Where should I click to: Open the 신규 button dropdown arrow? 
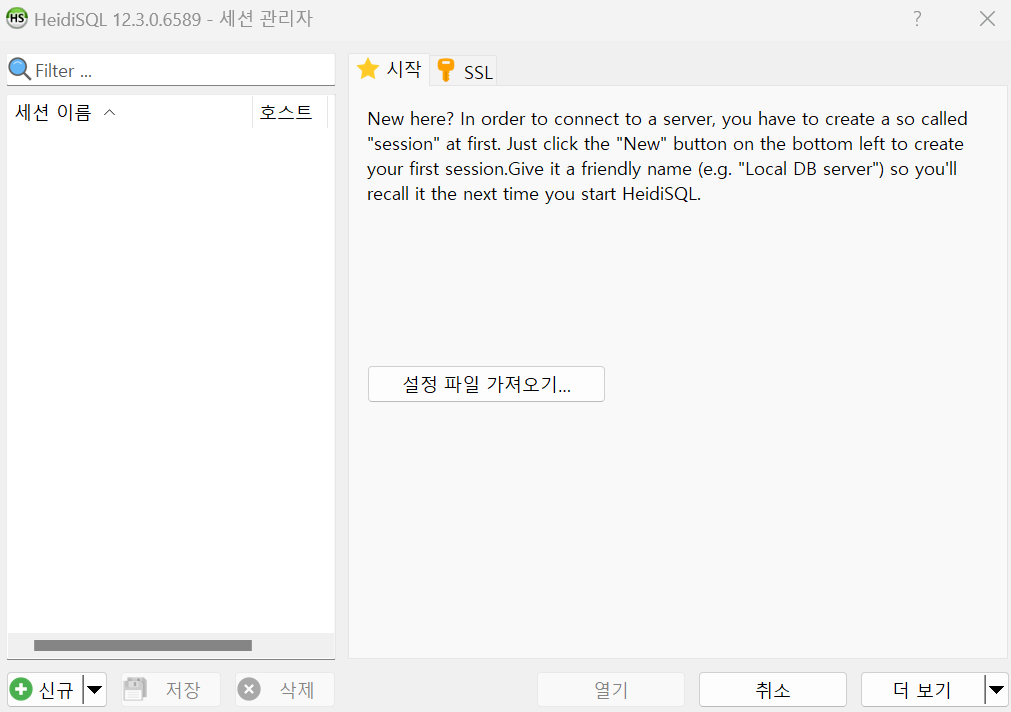(x=95, y=689)
